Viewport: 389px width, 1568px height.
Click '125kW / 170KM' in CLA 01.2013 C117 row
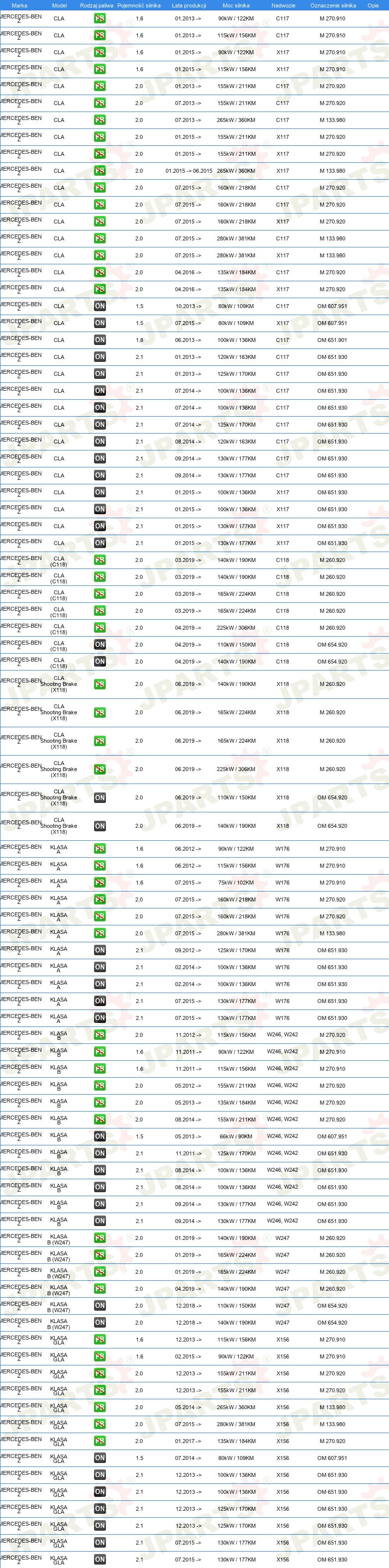236,374
